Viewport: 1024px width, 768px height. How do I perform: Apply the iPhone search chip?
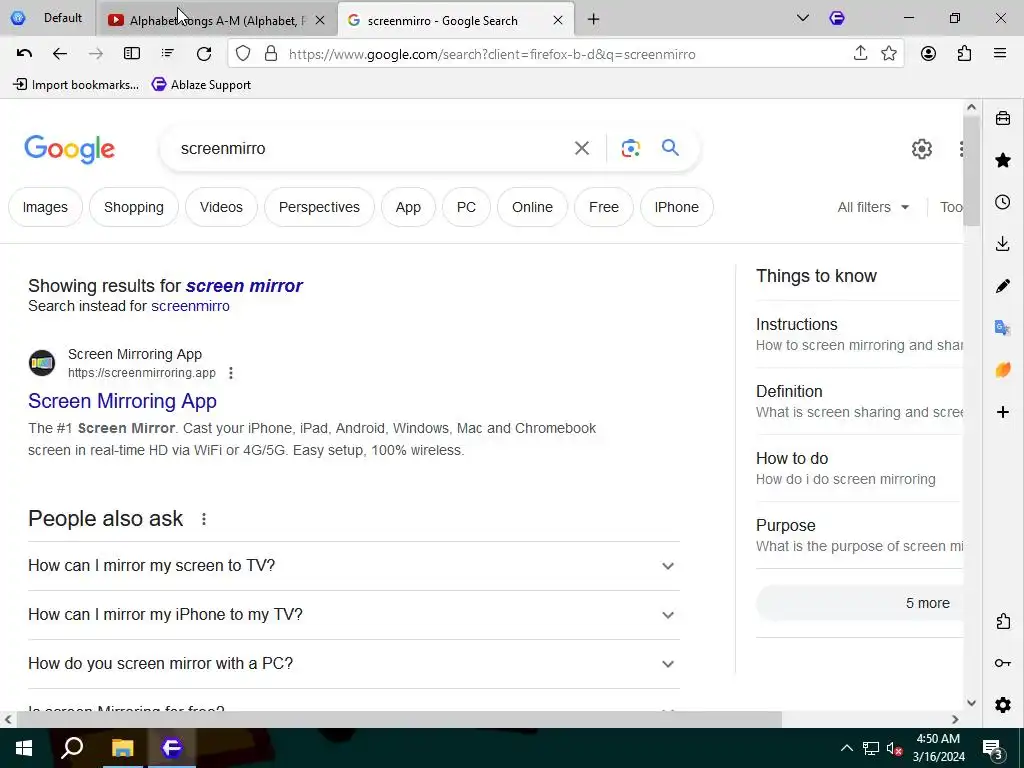pyautogui.click(x=677, y=207)
